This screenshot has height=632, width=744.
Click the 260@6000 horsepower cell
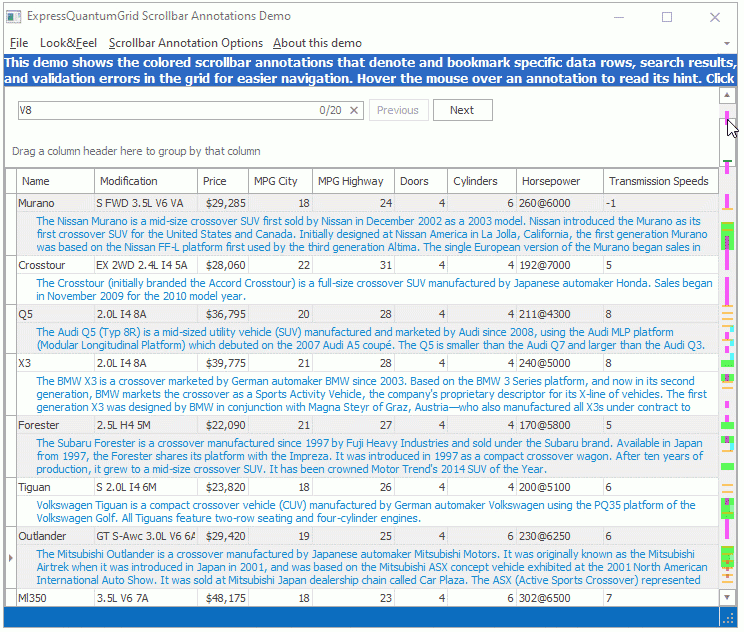[x=560, y=203]
